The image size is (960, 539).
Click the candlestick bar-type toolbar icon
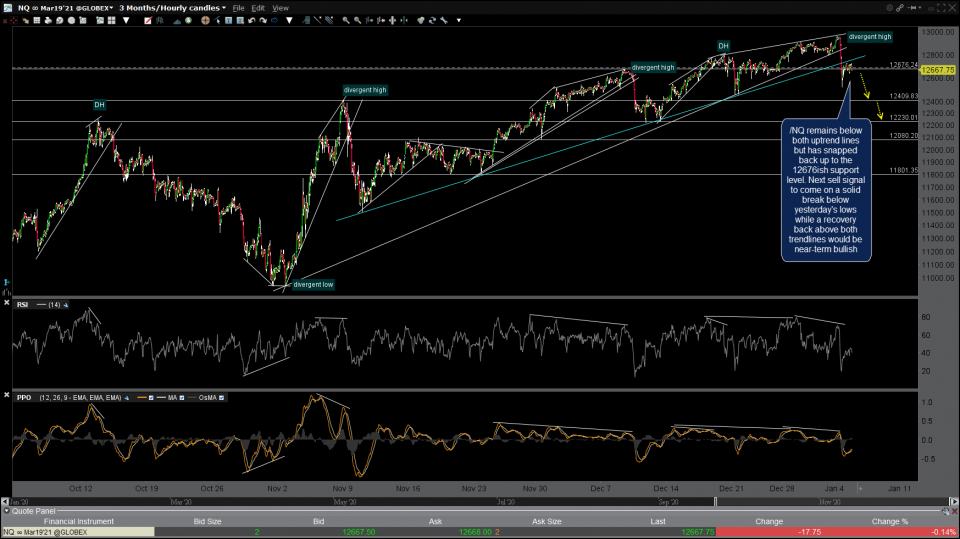(x=159, y=20)
